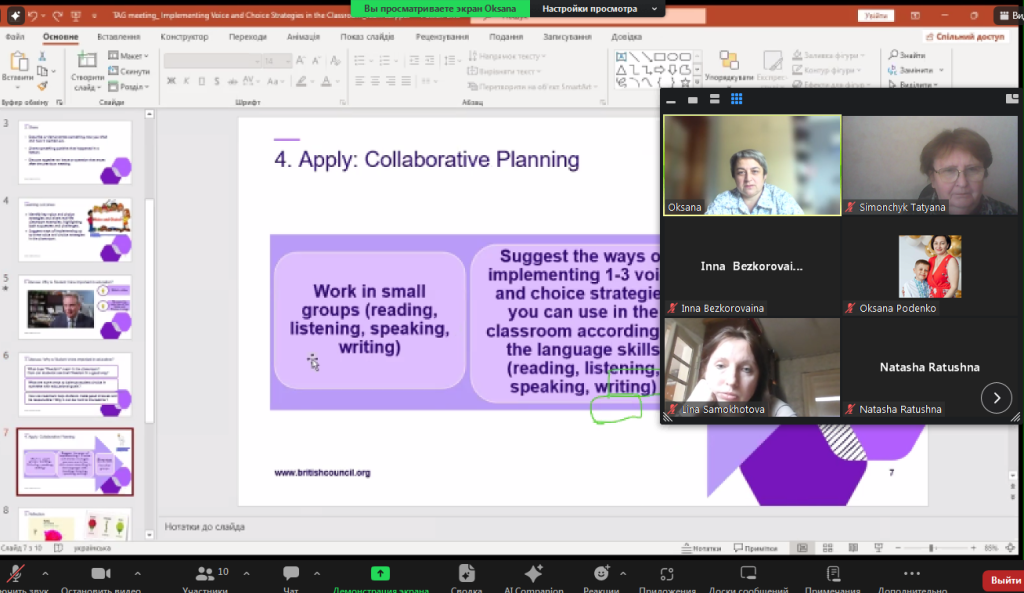Open the Zoom chat

[291, 573]
